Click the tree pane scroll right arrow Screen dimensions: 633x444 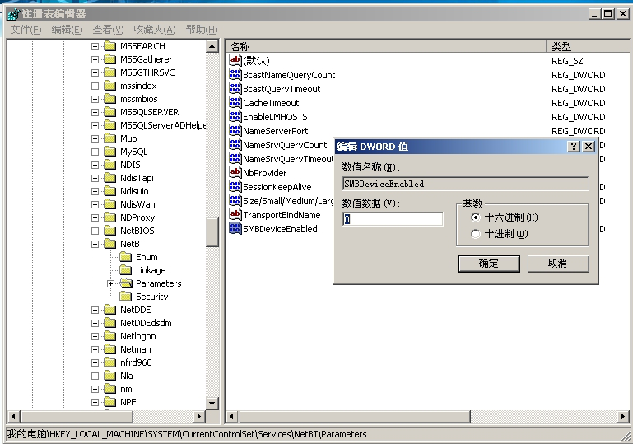click(199, 416)
